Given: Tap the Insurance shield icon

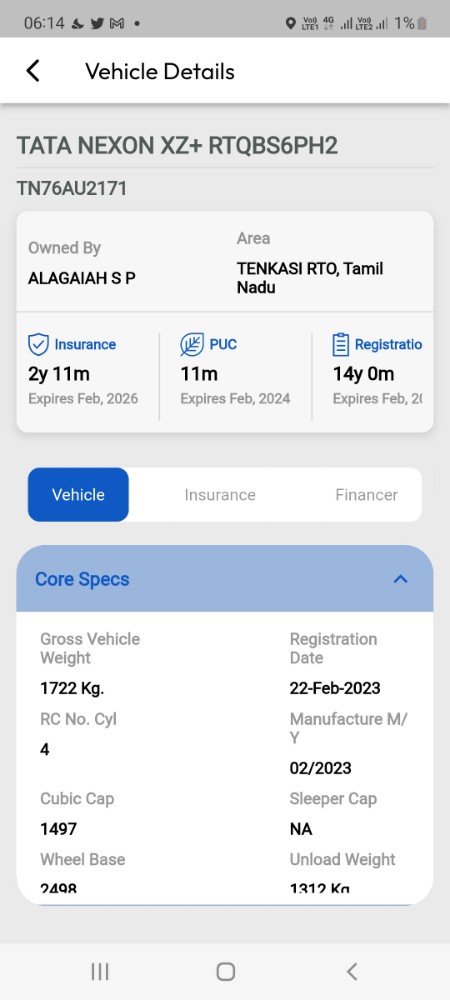Looking at the screenshot, I should tap(38, 344).
